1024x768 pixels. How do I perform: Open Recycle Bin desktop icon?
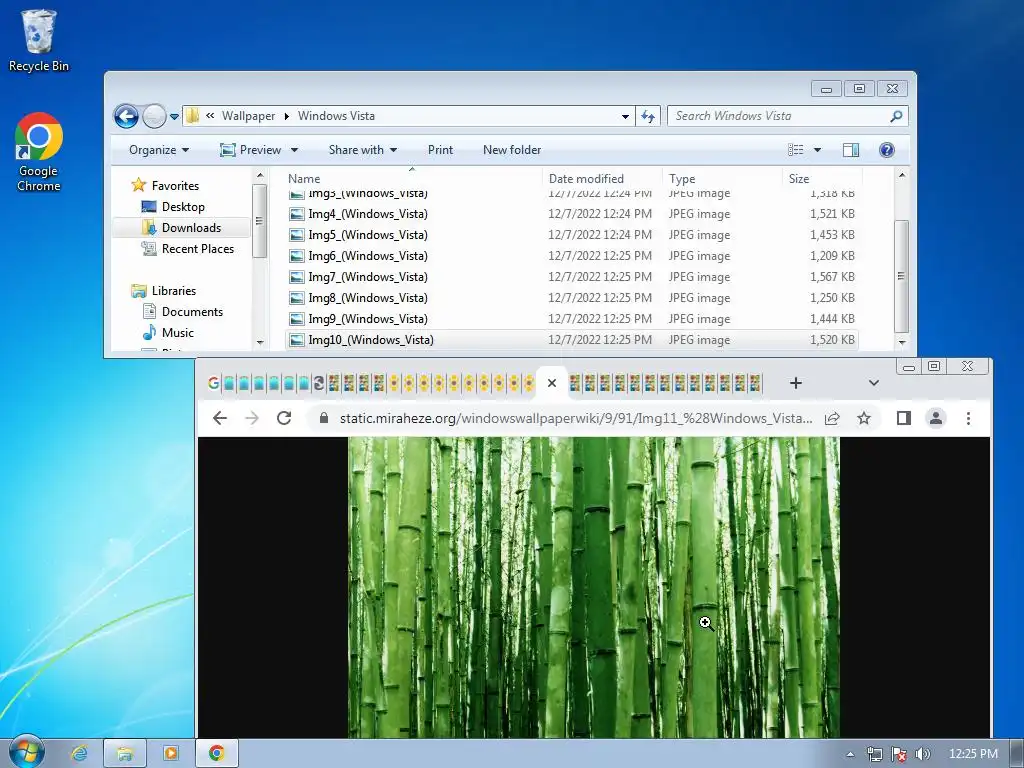[x=39, y=40]
